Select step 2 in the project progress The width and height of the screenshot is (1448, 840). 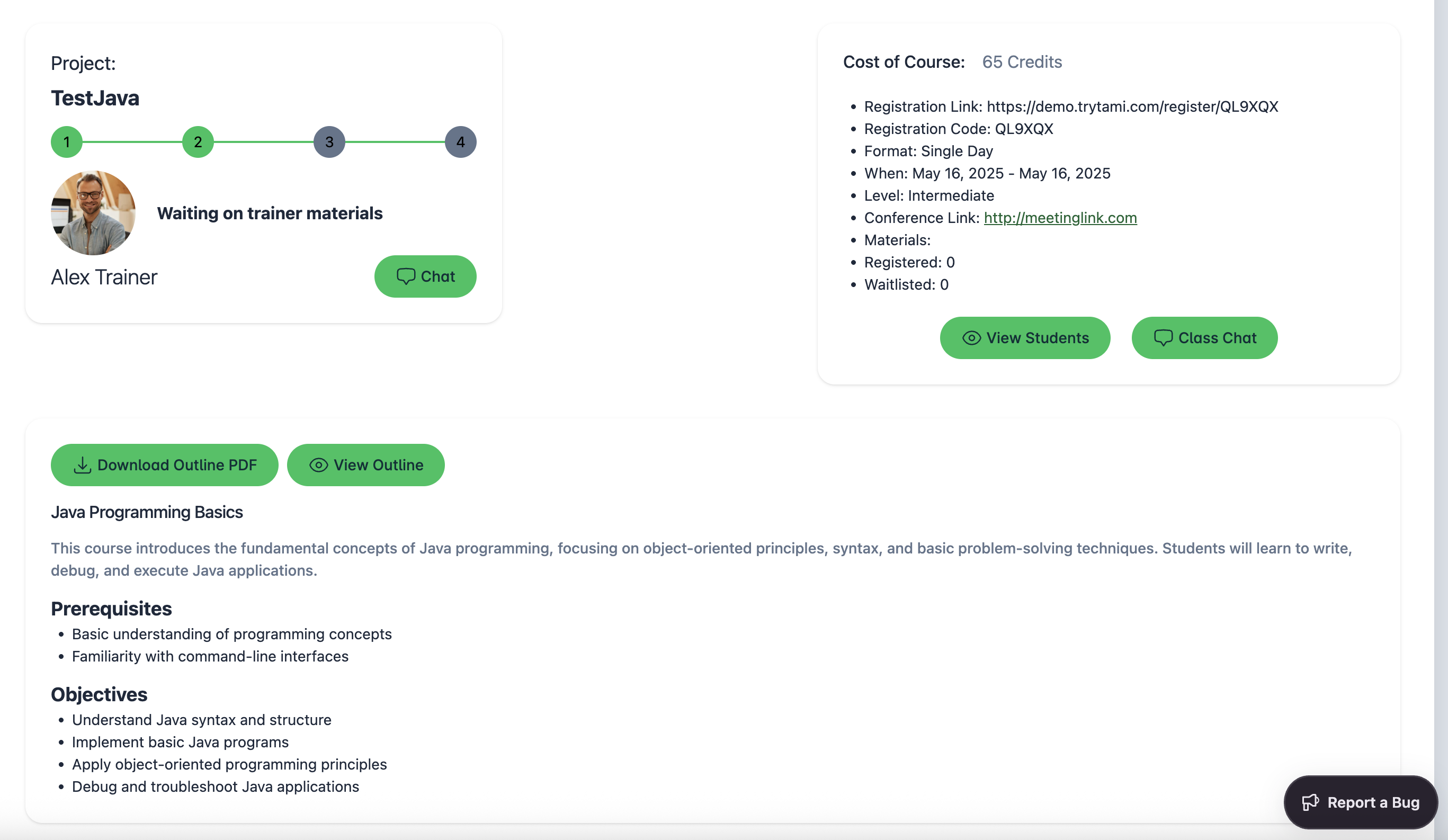[198, 142]
